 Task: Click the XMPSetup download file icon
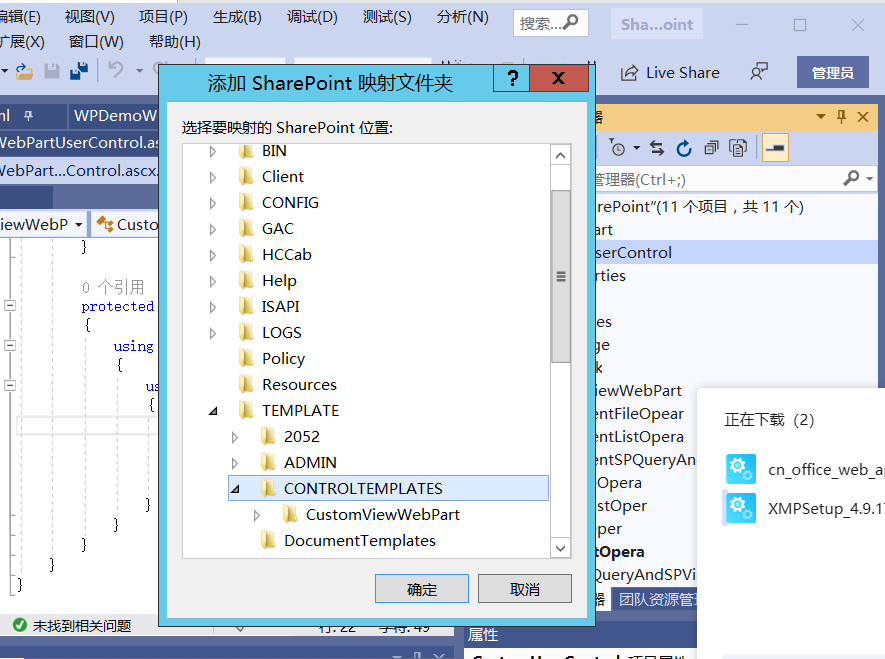tap(741, 508)
